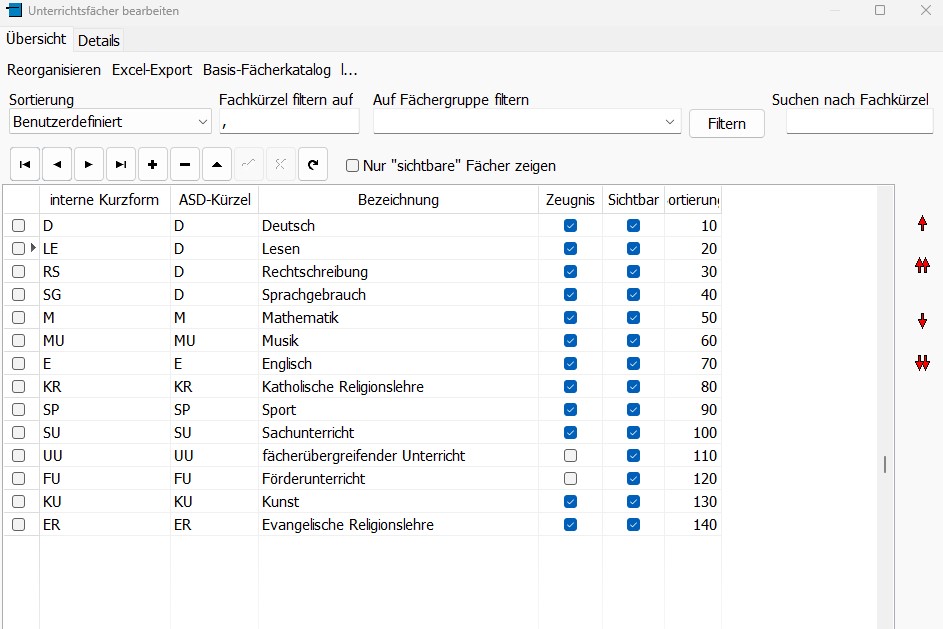943x629 pixels.
Task: Click the refresh data navigator button
Action: pyautogui.click(x=313, y=164)
